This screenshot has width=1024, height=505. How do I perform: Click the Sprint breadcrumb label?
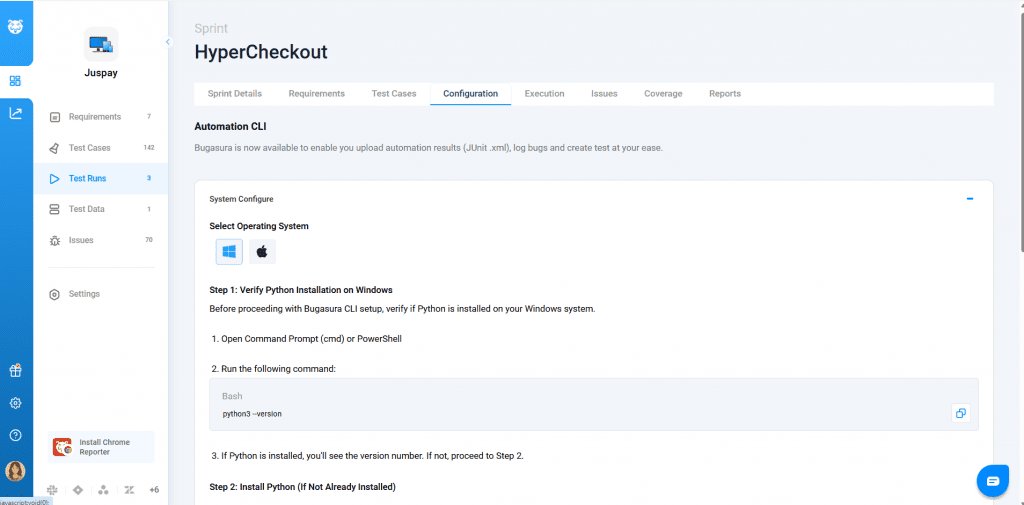click(211, 29)
